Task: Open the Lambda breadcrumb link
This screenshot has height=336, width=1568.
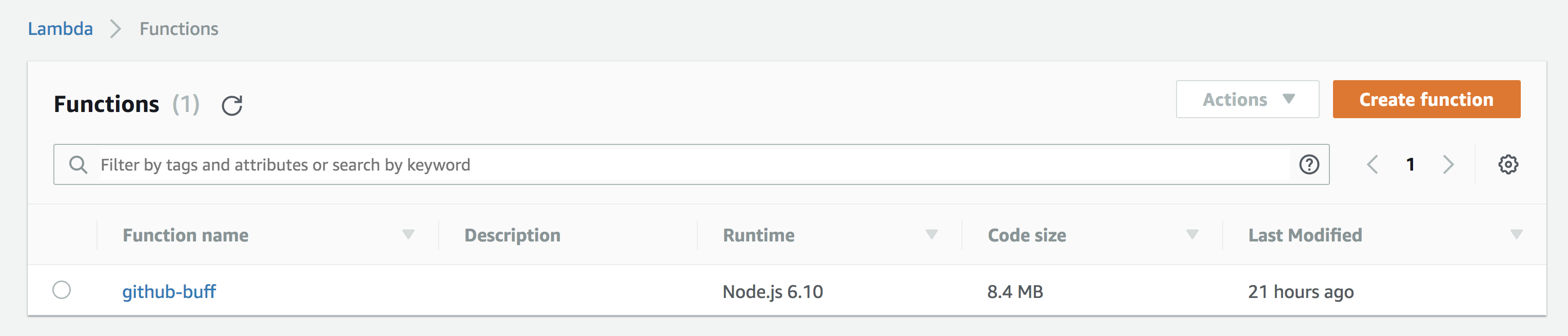Action: 60,29
